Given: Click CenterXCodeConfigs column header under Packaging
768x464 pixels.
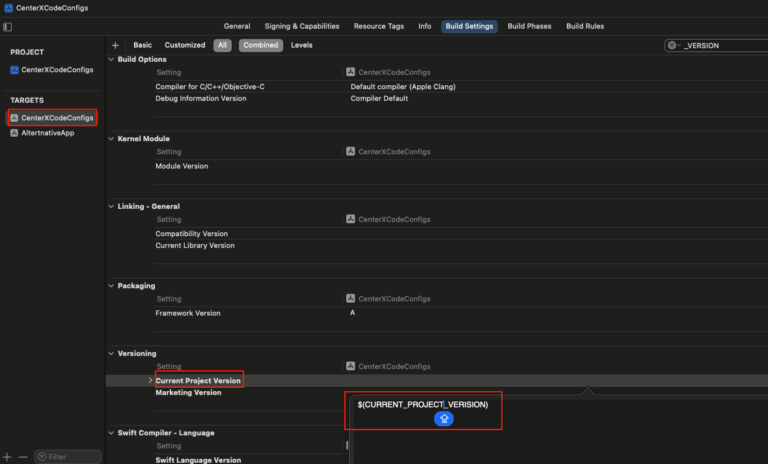Looking at the screenshot, I should pyautogui.click(x=388, y=298).
